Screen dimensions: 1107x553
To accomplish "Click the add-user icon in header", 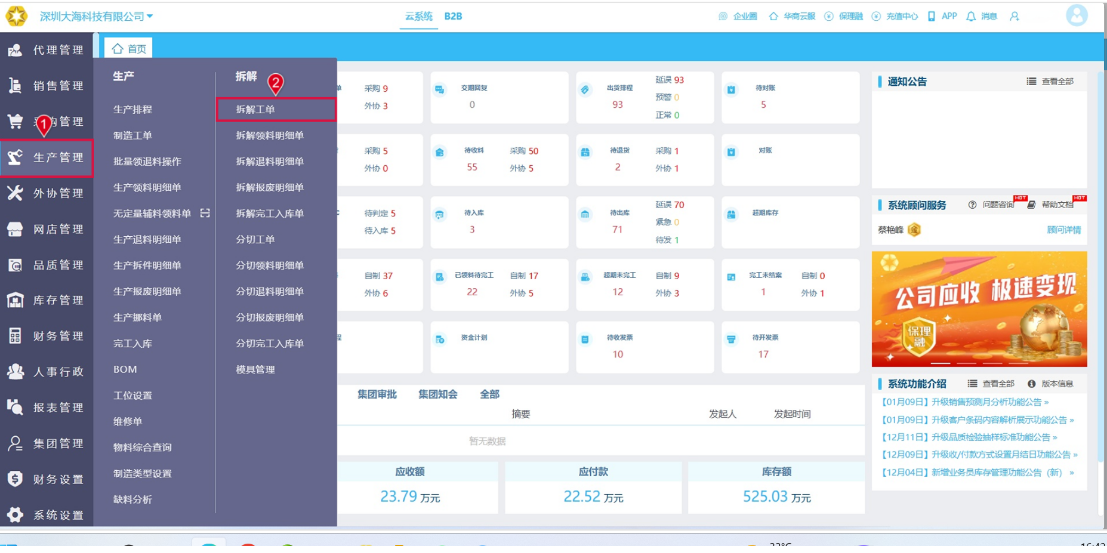I will click(x=1015, y=16).
